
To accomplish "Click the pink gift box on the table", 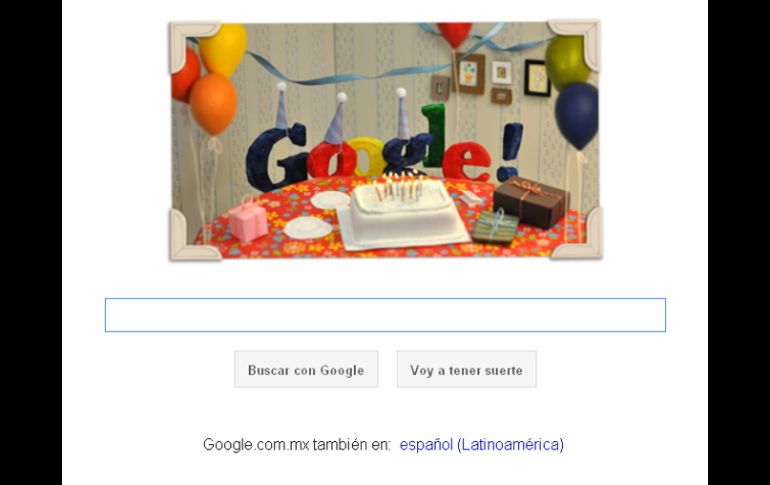I will tap(248, 220).
